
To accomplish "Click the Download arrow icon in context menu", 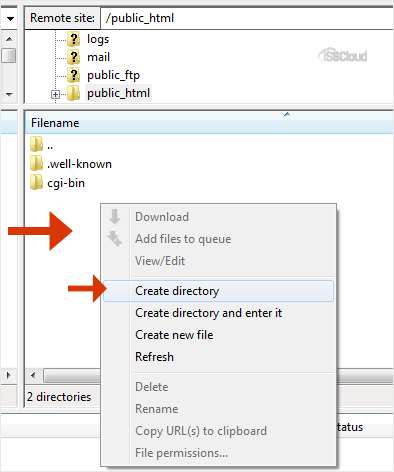I will point(114,217).
